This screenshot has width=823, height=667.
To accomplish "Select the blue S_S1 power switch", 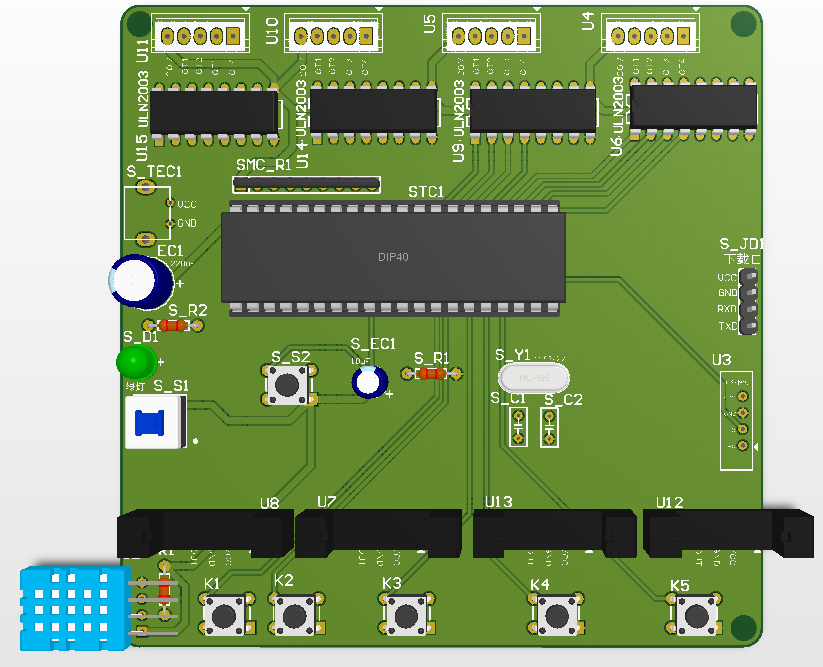I will point(156,422).
